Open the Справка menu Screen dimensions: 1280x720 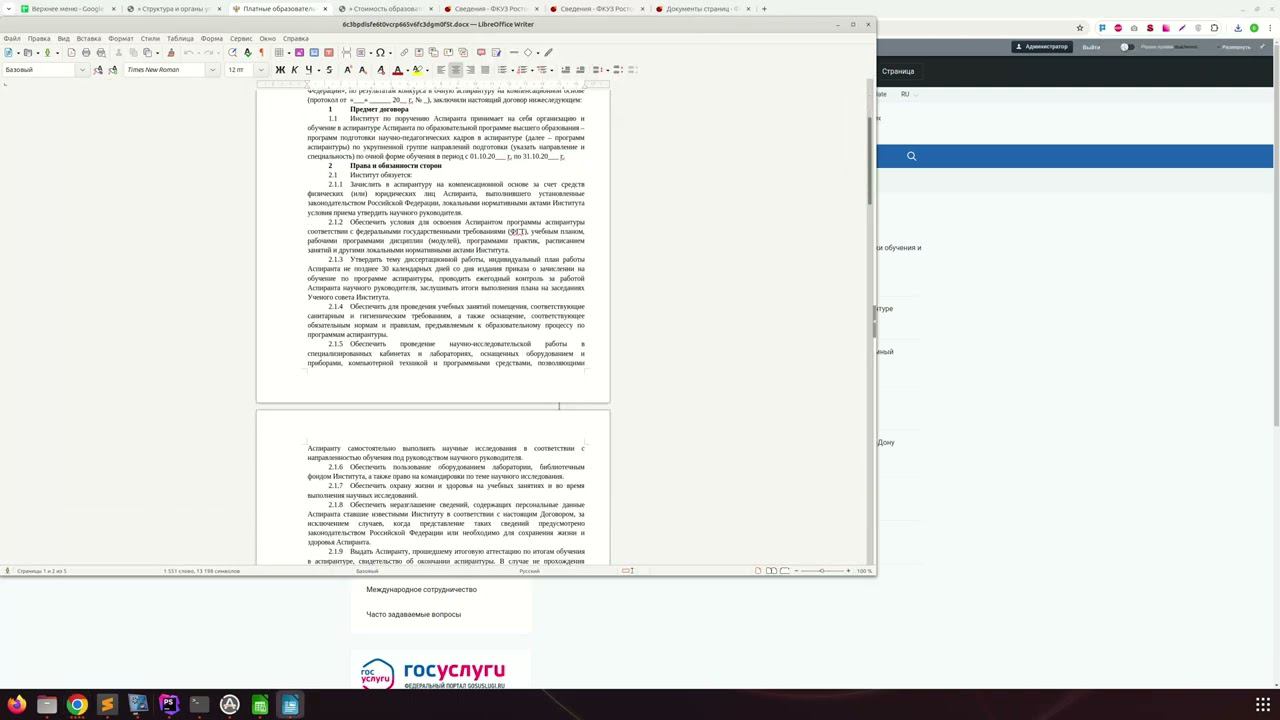coord(296,39)
